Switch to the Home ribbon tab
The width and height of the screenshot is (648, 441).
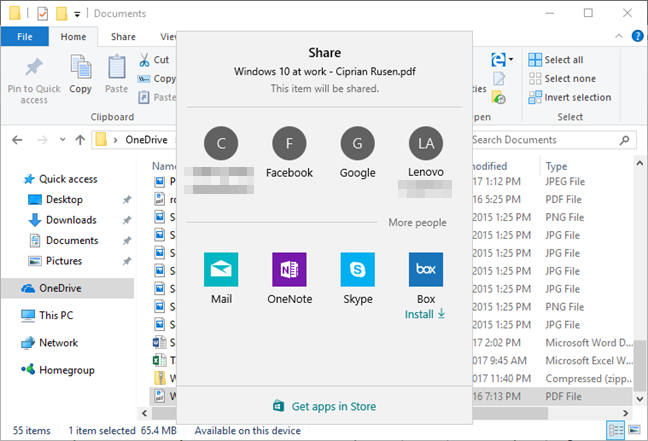point(74,37)
